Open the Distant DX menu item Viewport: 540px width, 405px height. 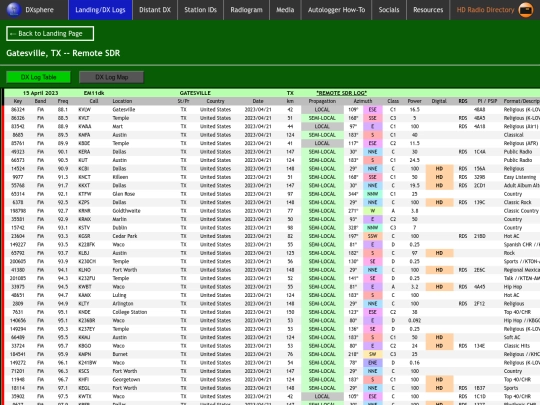[x=155, y=10]
